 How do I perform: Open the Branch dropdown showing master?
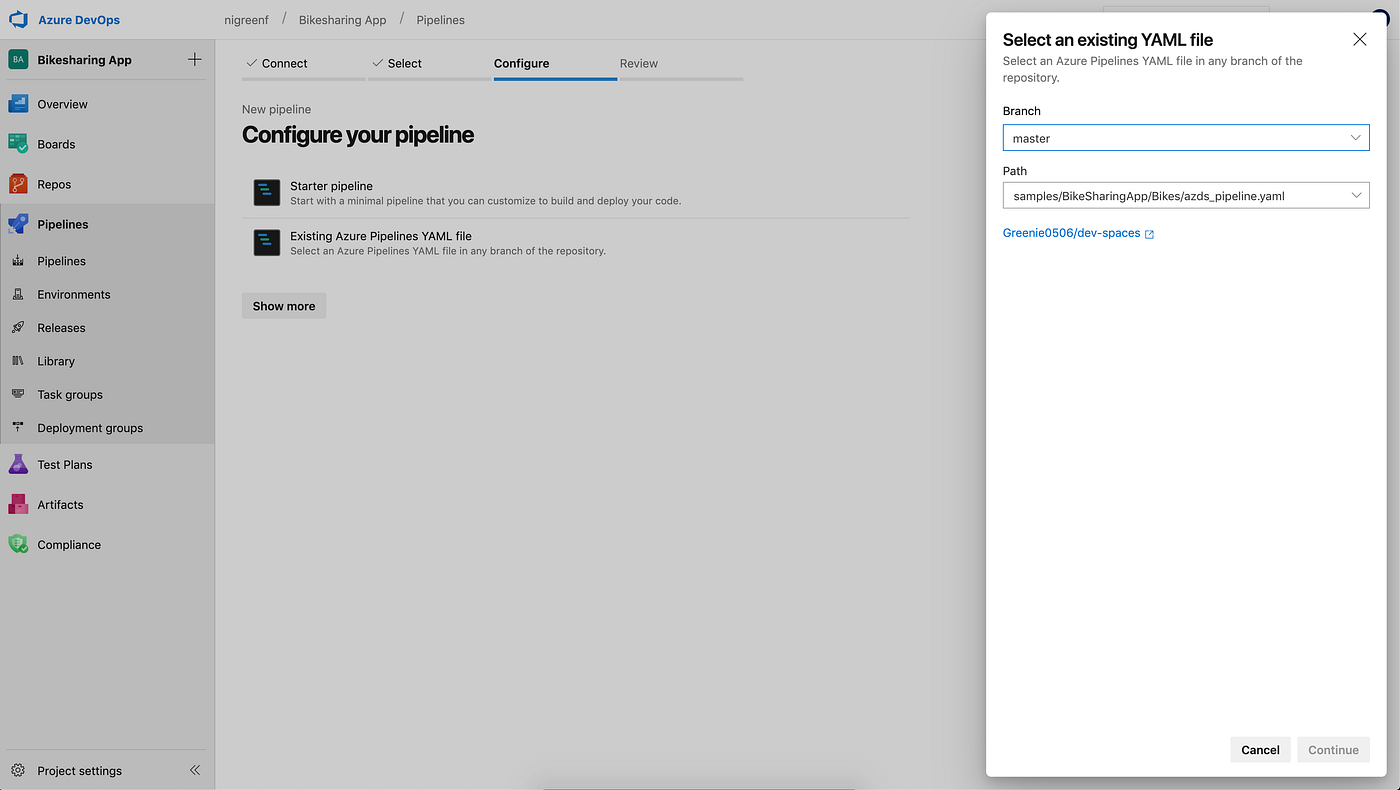[1185, 137]
